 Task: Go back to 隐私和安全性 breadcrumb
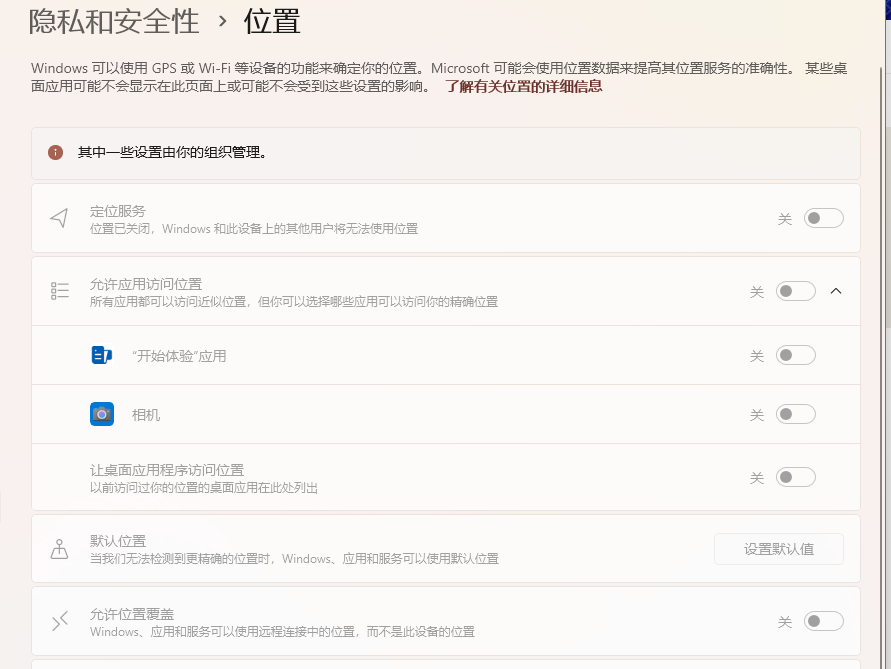[114, 22]
